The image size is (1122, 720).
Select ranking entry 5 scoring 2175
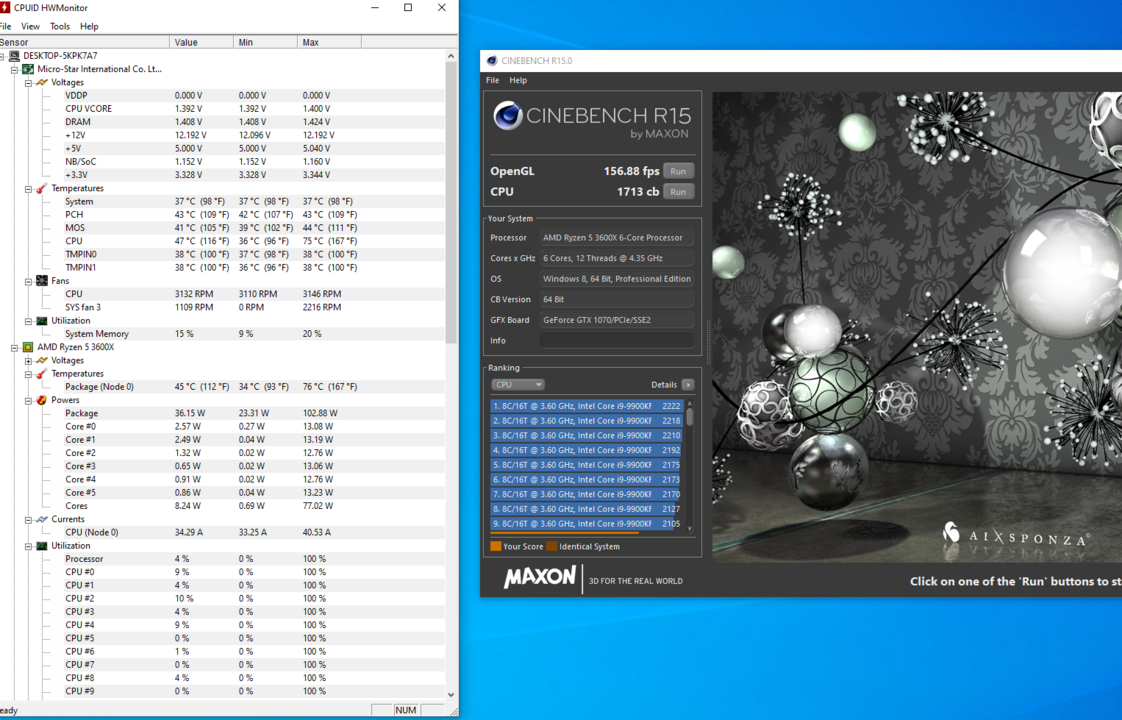tap(587, 464)
